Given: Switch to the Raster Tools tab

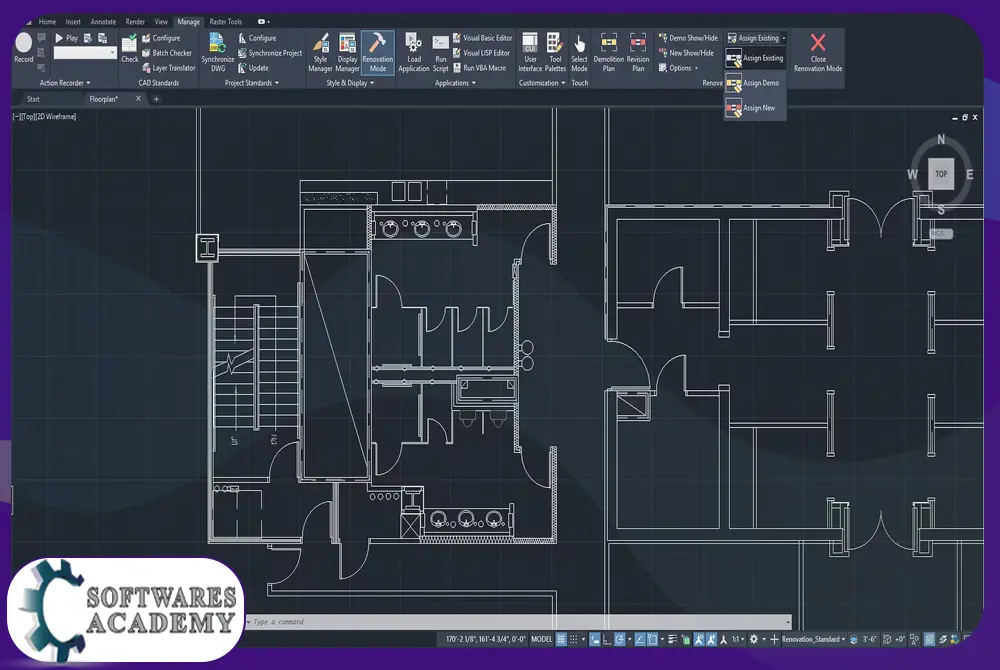Looking at the screenshot, I should [x=226, y=22].
